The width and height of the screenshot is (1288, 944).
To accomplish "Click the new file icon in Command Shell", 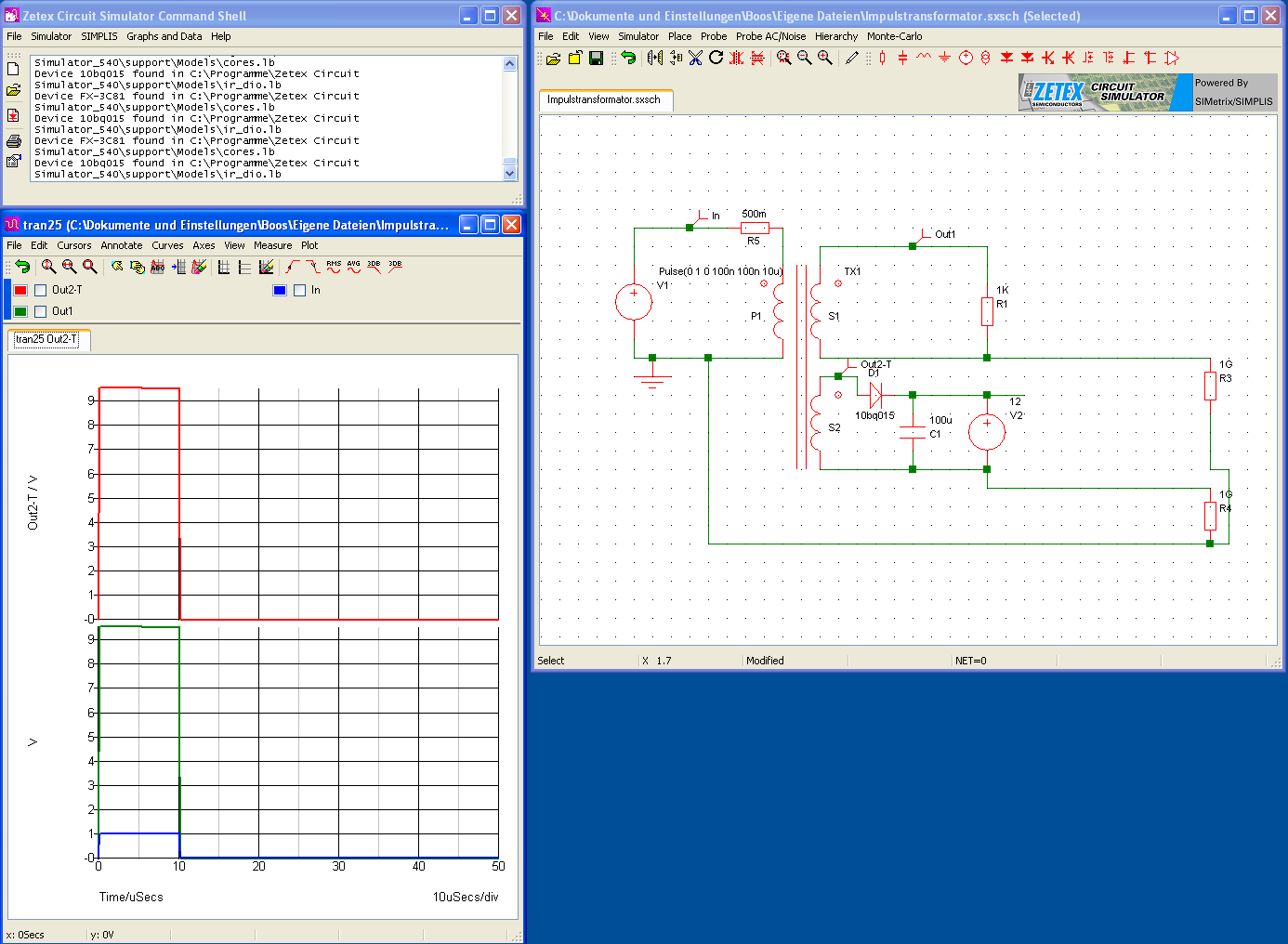I will point(13,69).
